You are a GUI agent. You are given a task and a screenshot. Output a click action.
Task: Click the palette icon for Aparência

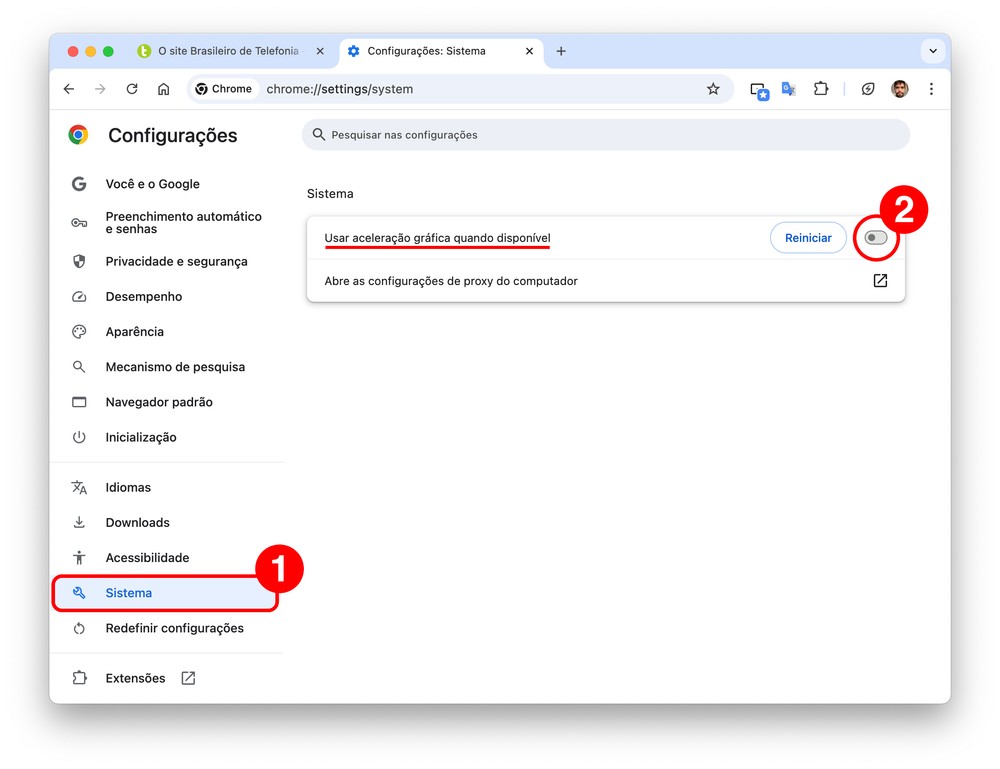tap(79, 332)
